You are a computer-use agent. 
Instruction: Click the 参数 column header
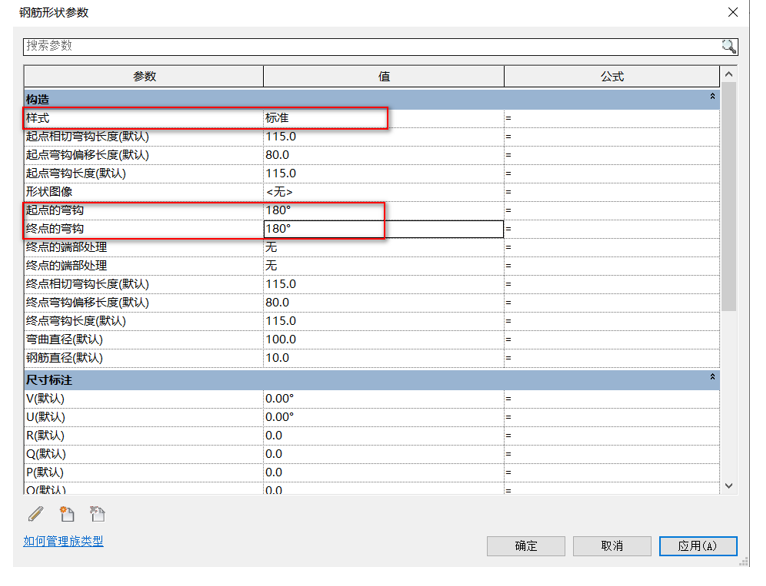[144, 77]
